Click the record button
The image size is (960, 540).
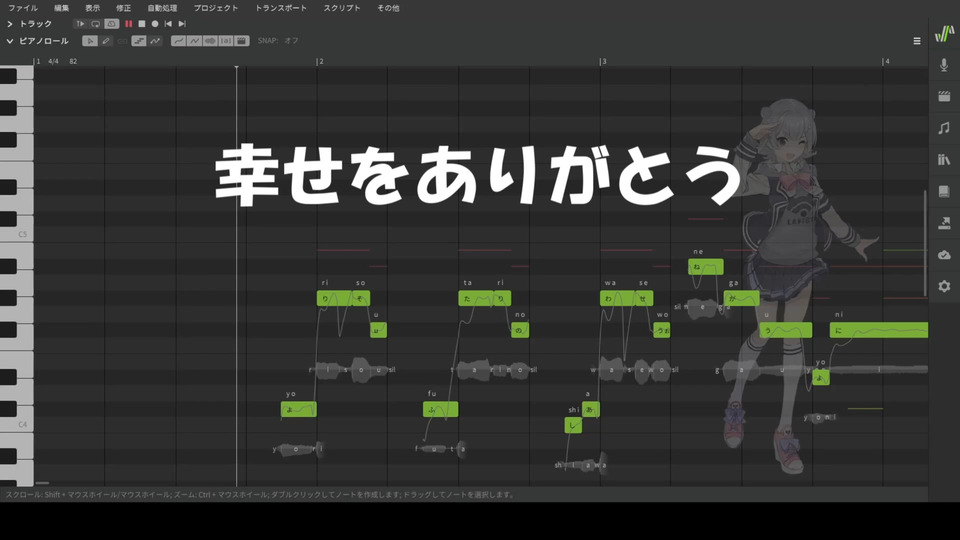pyautogui.click(x=155, y=24)
